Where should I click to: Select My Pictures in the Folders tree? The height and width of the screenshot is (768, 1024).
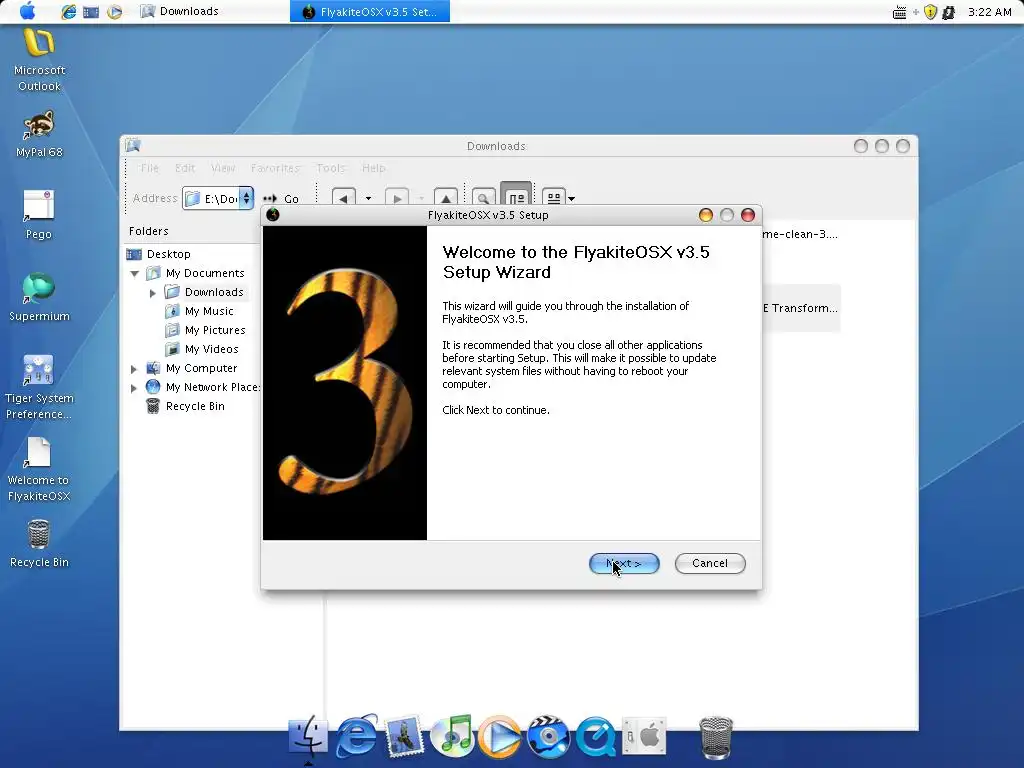(215, 330)
